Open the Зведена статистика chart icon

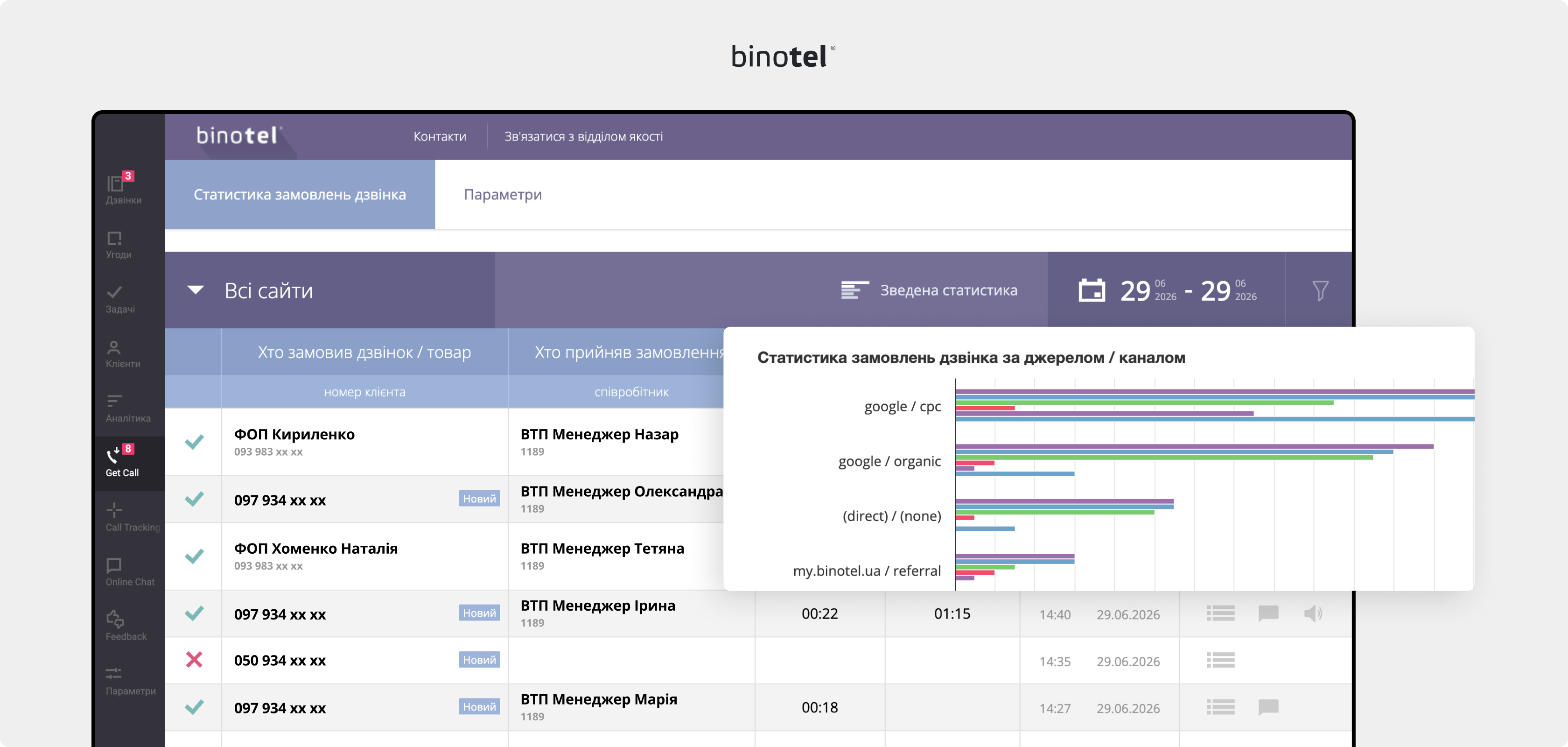[x=854, y=290]
